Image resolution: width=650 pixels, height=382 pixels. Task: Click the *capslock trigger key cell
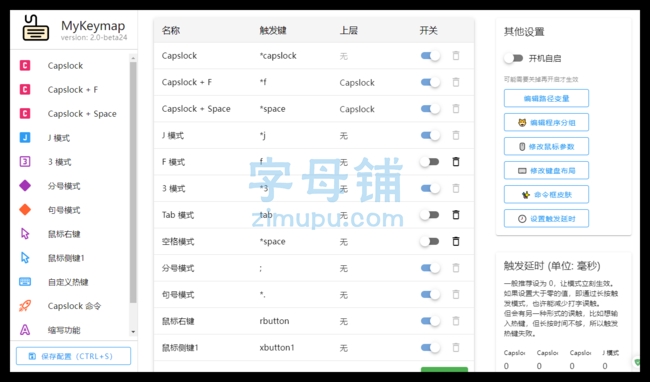point(278,56)
